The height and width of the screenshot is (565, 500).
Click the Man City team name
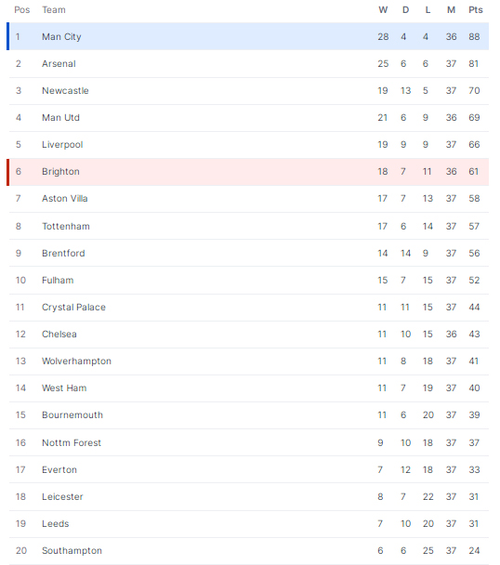[61, 37]
